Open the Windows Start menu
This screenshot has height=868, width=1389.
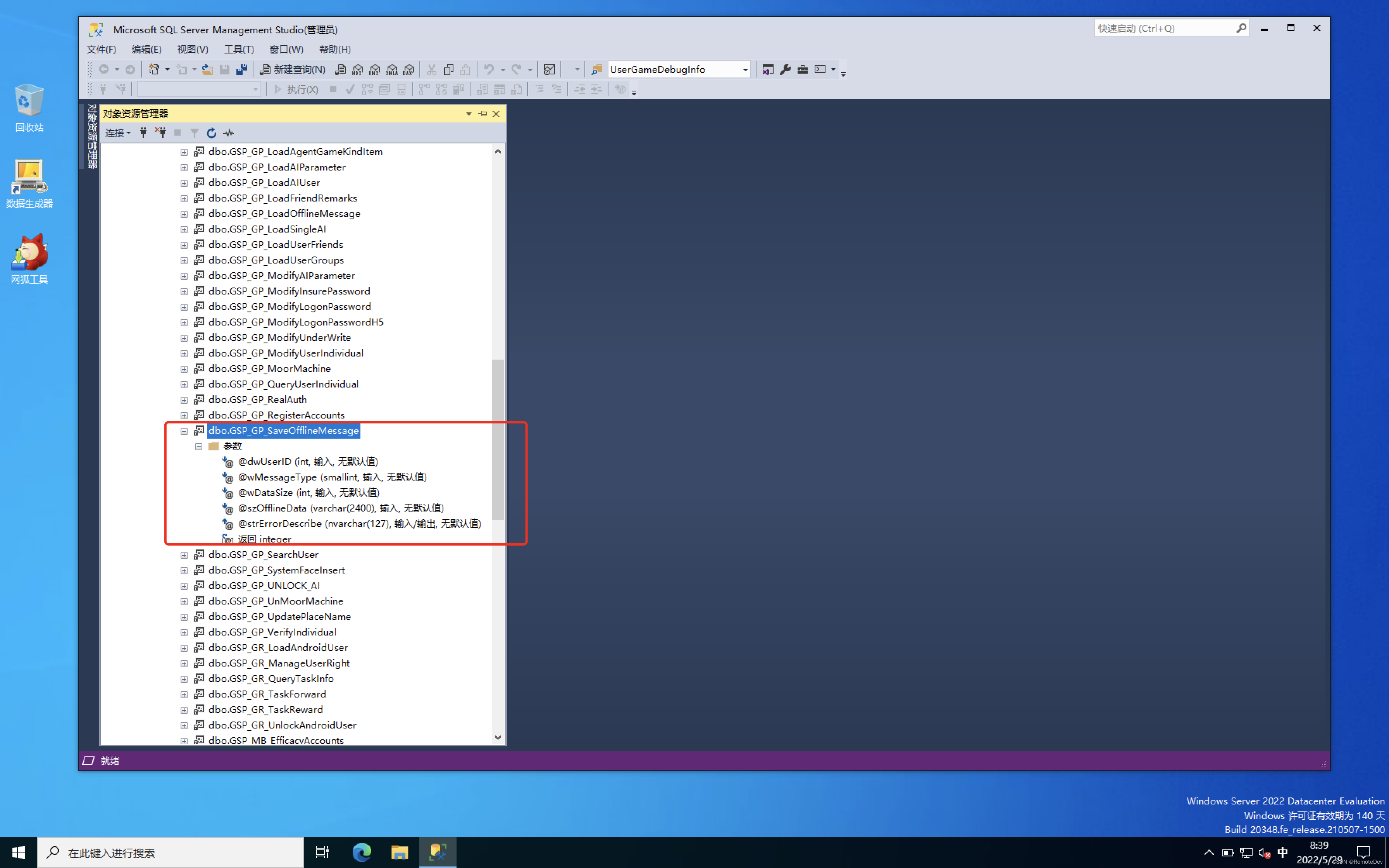pyautogui.click(x=18, y=852)
